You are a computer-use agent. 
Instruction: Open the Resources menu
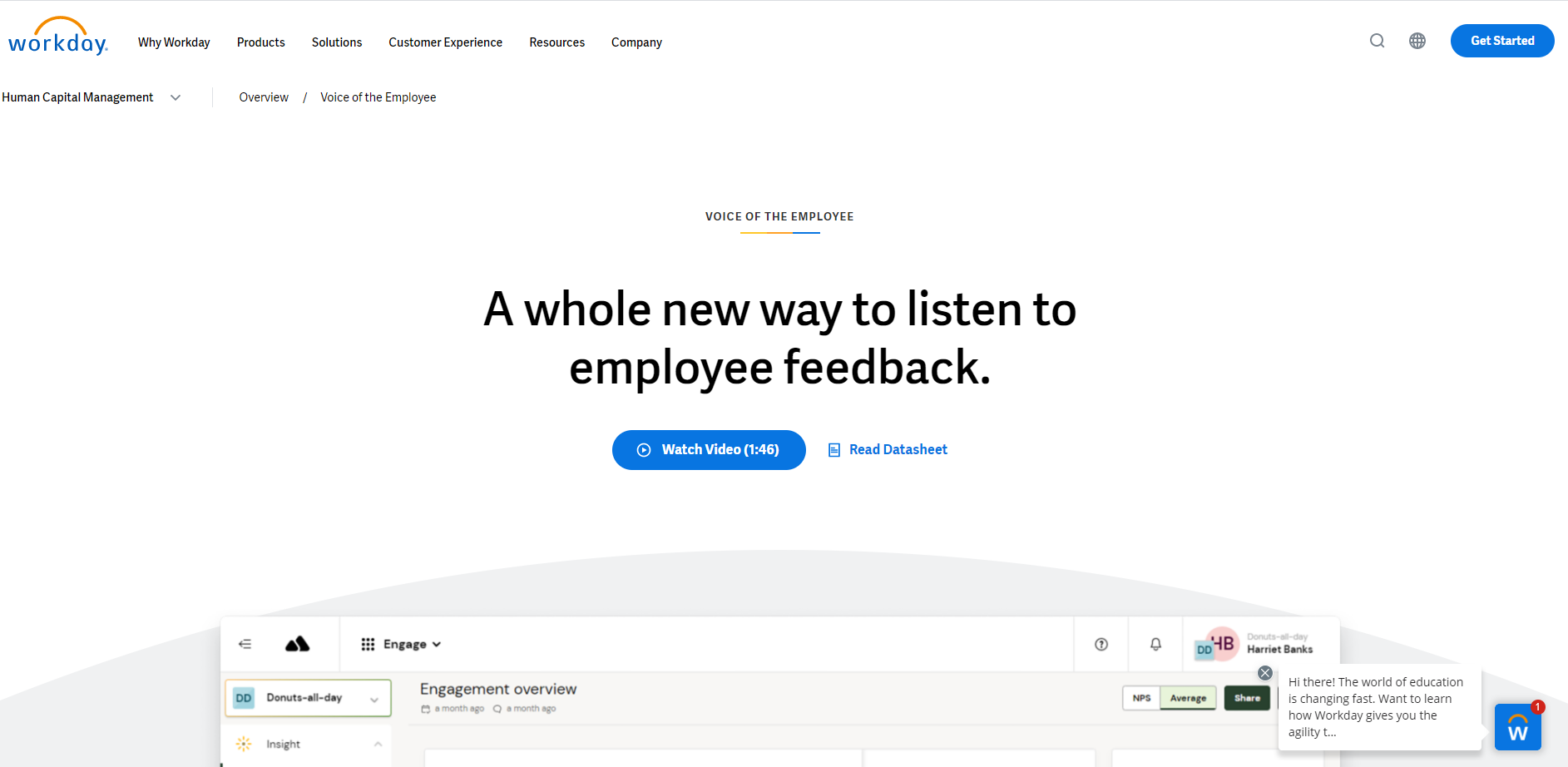[x=556, y=42]
